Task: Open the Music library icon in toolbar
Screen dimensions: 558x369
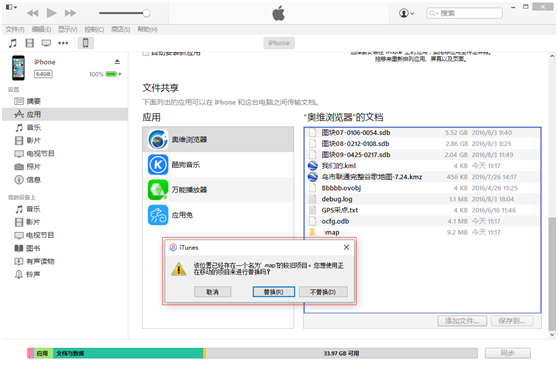Action: tap(13, 43)
